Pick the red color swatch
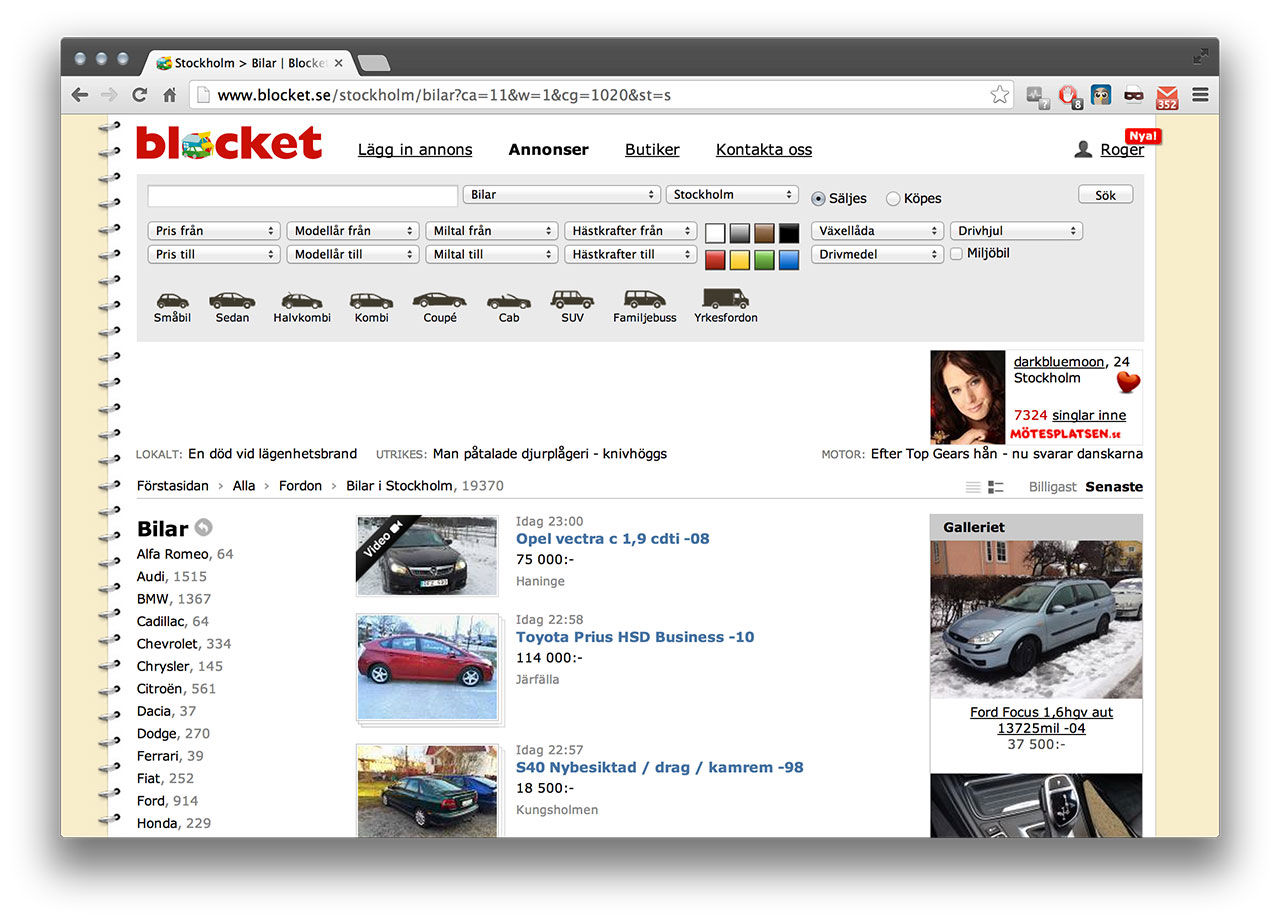 715,260
